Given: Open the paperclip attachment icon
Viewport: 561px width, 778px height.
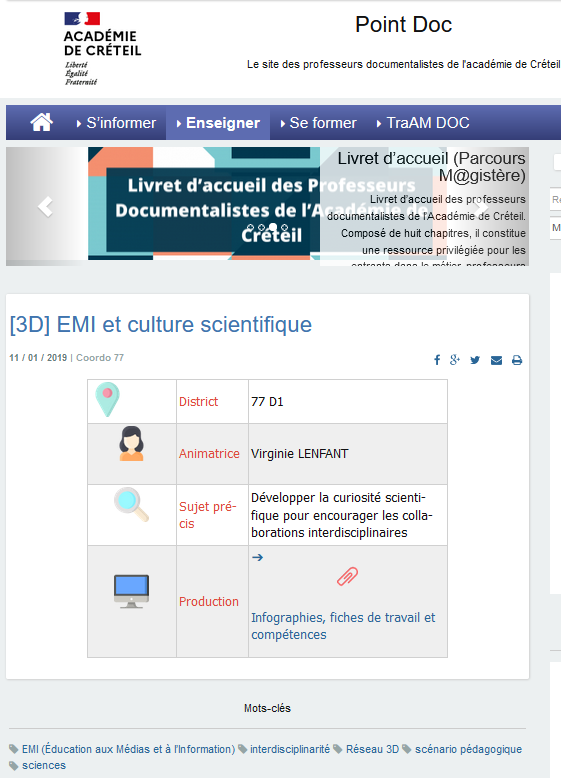Looking at the screenshot, I should (347, 576).
